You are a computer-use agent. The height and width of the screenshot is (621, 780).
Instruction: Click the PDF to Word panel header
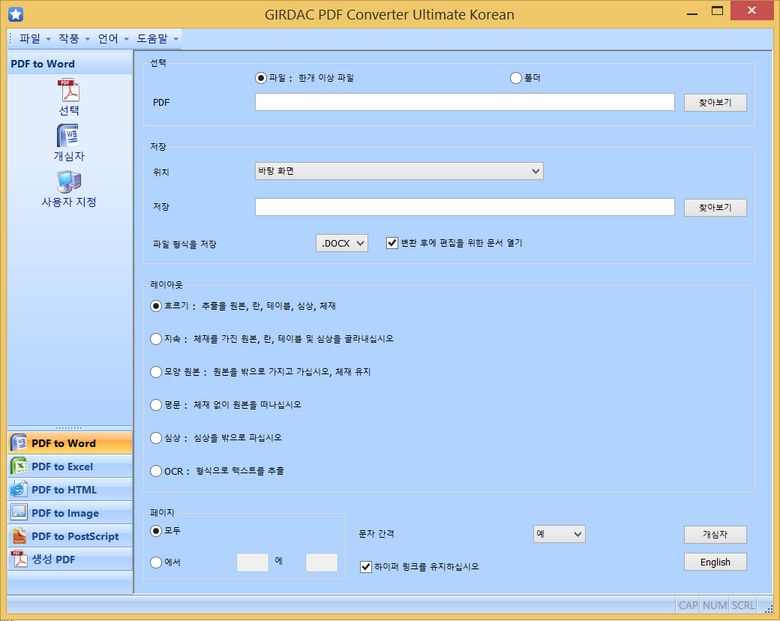(70, 64)
